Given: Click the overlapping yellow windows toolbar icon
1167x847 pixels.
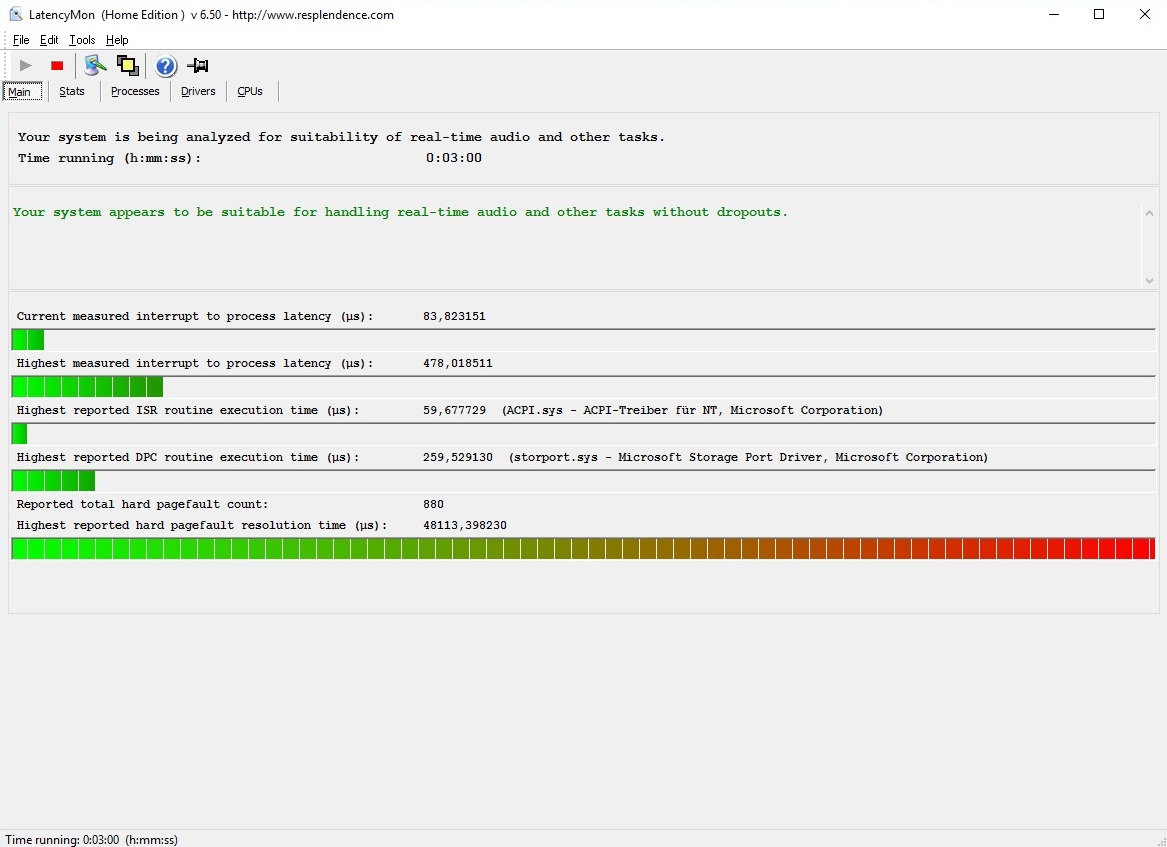Looking at the screenshot, I should click(x=128, y=65).
